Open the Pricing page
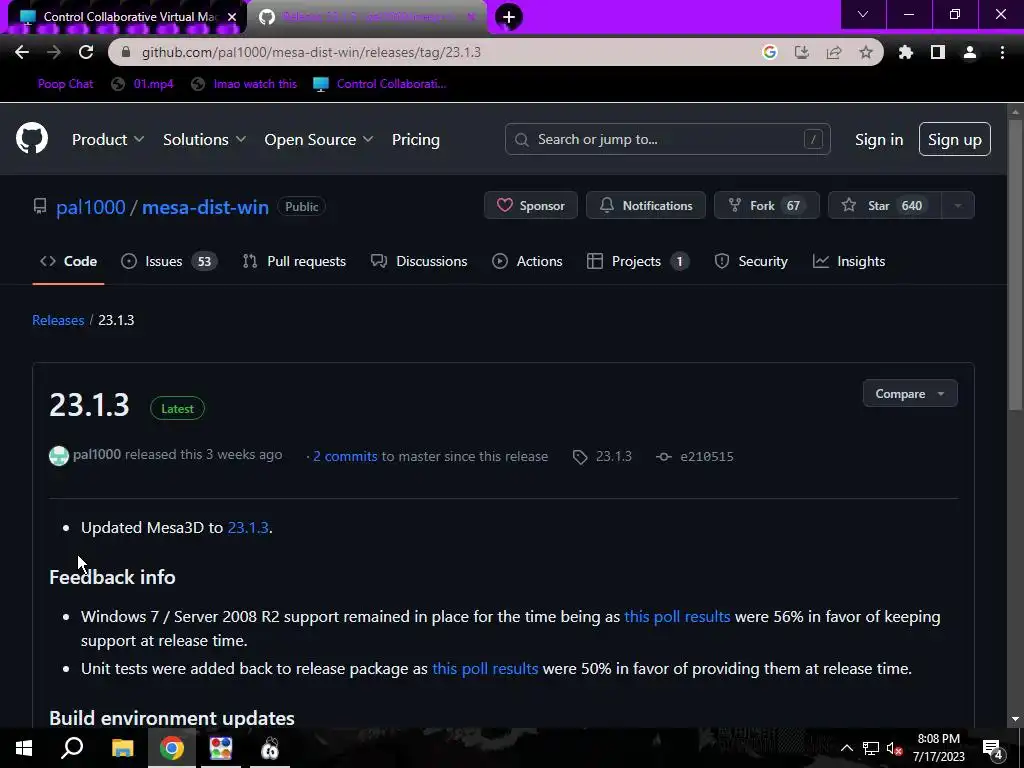 point(415,140)
